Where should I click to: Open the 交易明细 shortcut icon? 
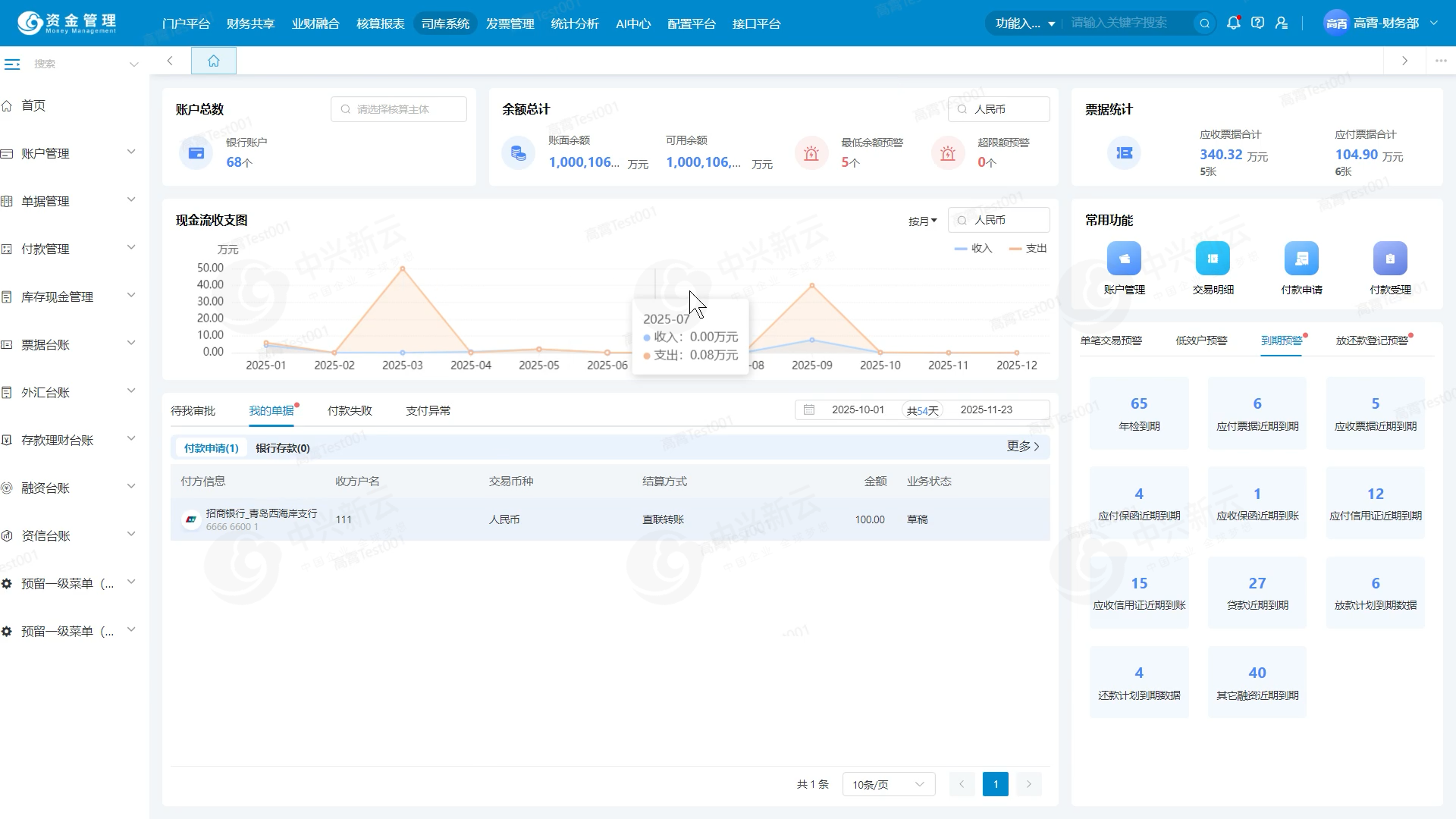pyautogui.click(x=1213, y=259)
